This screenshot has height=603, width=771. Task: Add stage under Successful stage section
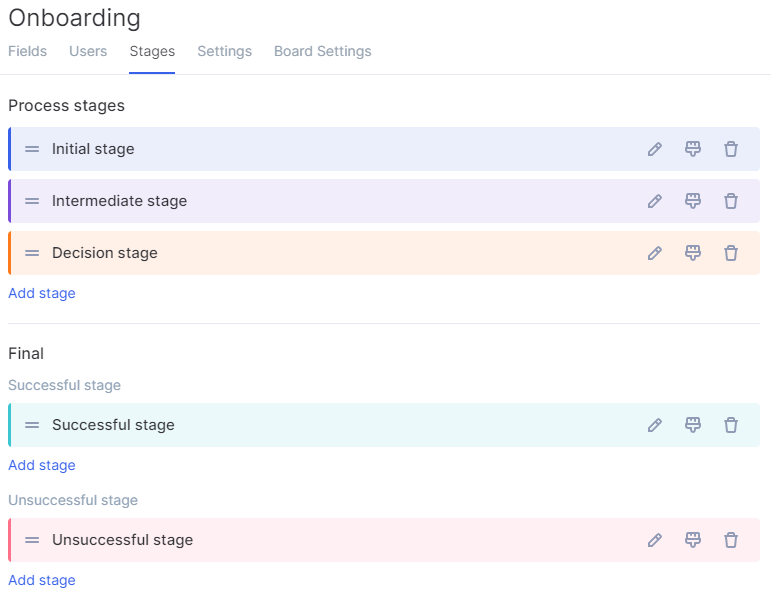tap(42, 465)
